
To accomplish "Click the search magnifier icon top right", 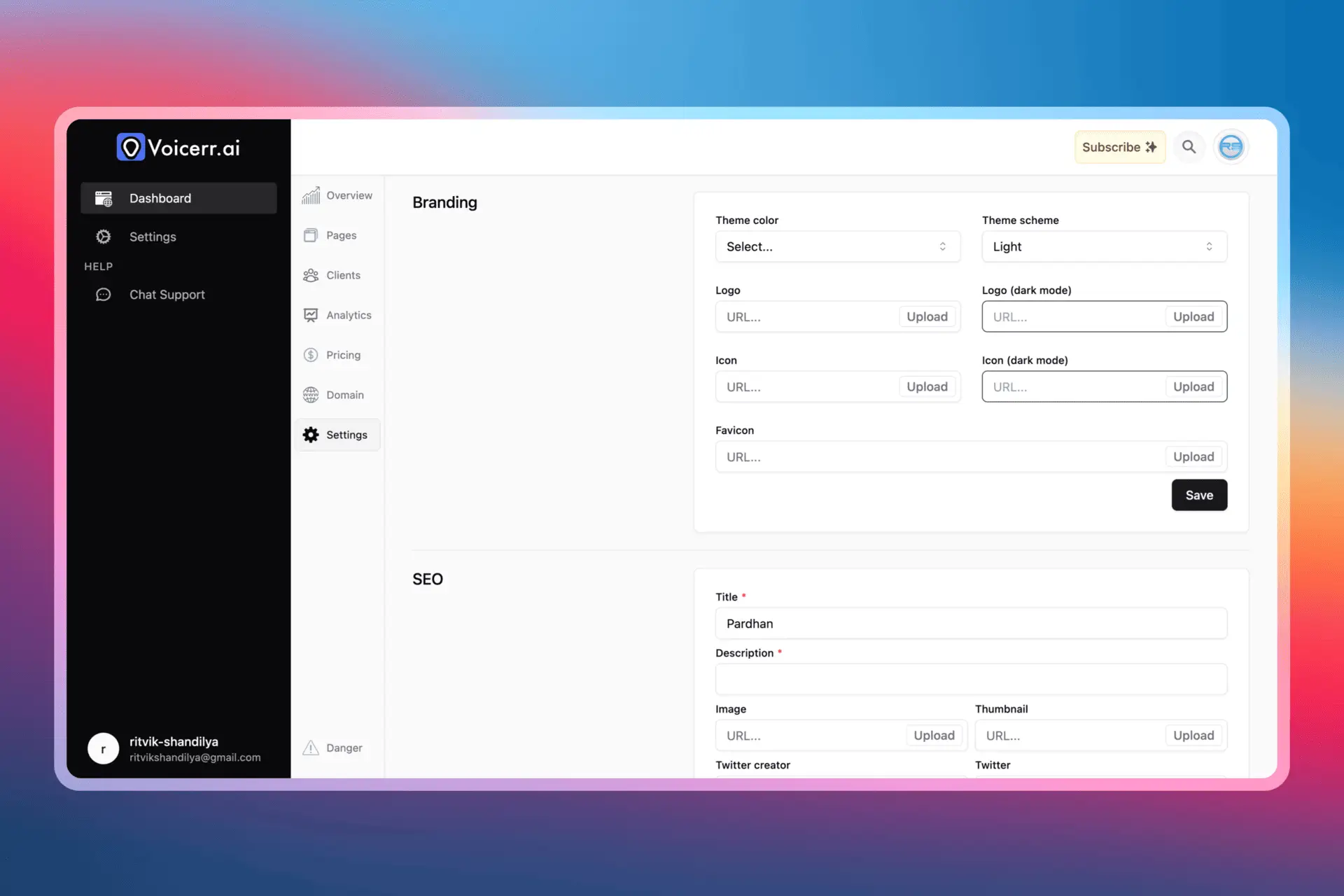I will [1190, 147].
